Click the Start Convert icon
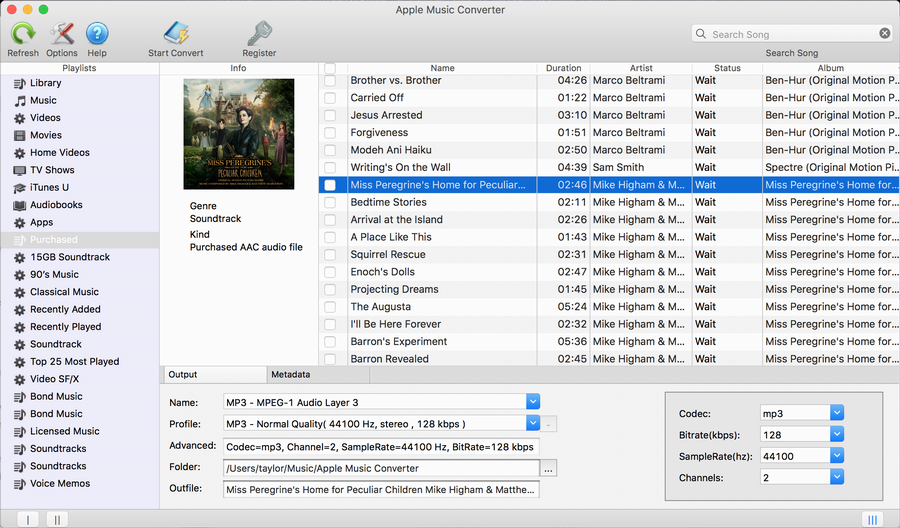900x528 pixels. click(176, 33)
